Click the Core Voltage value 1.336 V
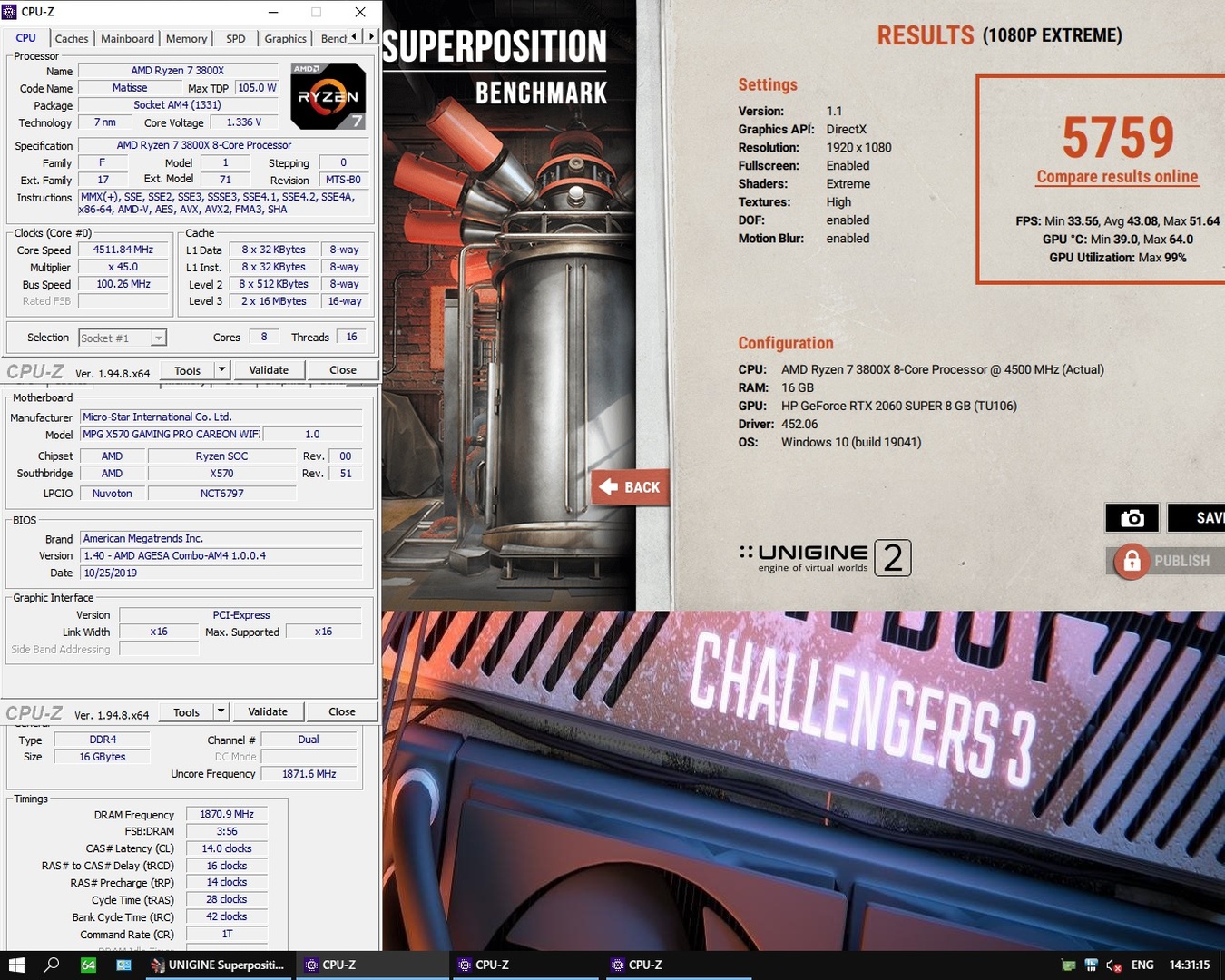The height and width of the screenshot is (980, 1225). 244,122
